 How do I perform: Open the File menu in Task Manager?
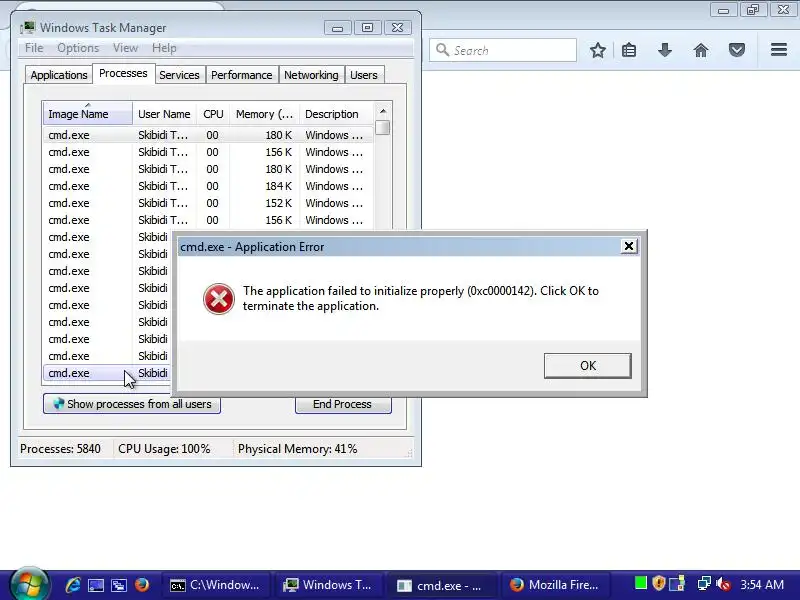point(34,48)
